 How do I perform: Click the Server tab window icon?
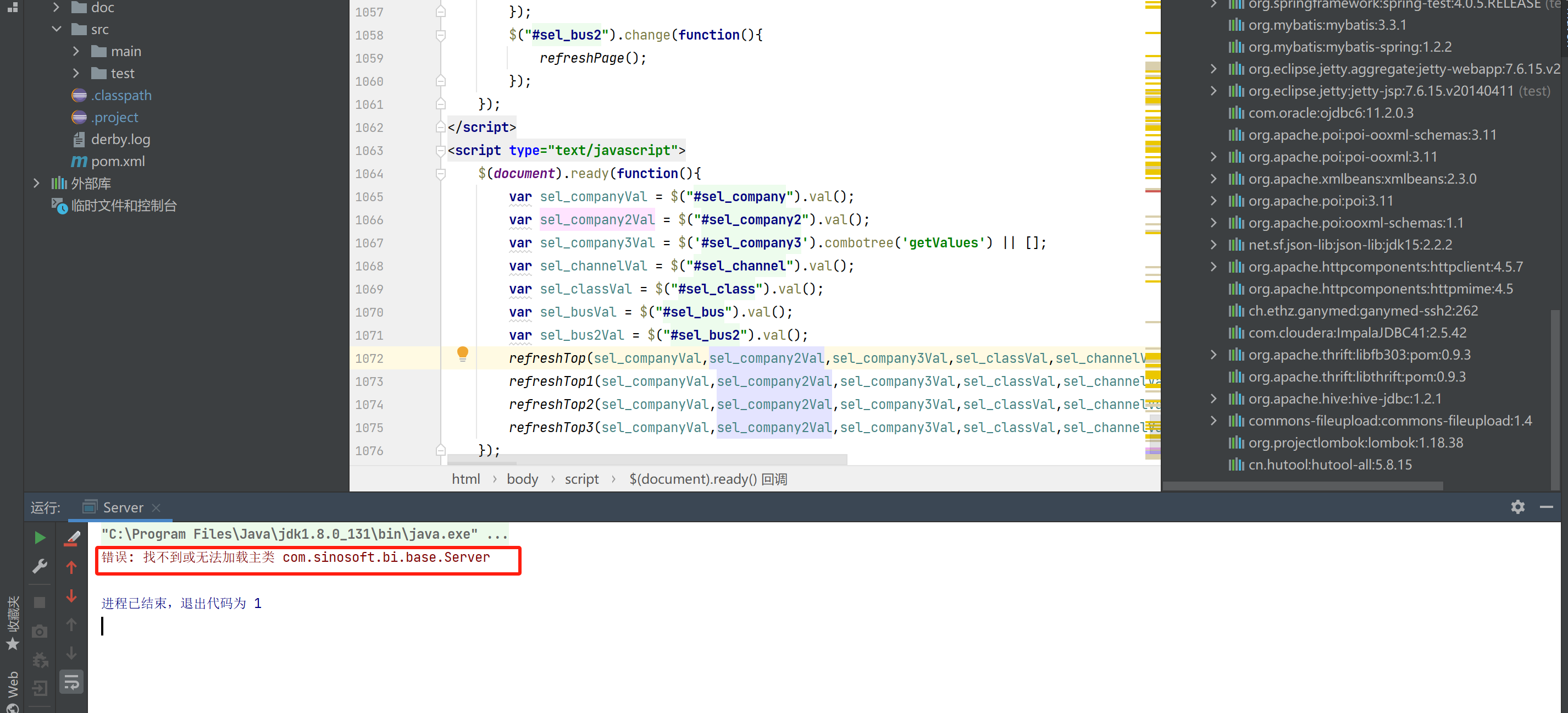90,507
